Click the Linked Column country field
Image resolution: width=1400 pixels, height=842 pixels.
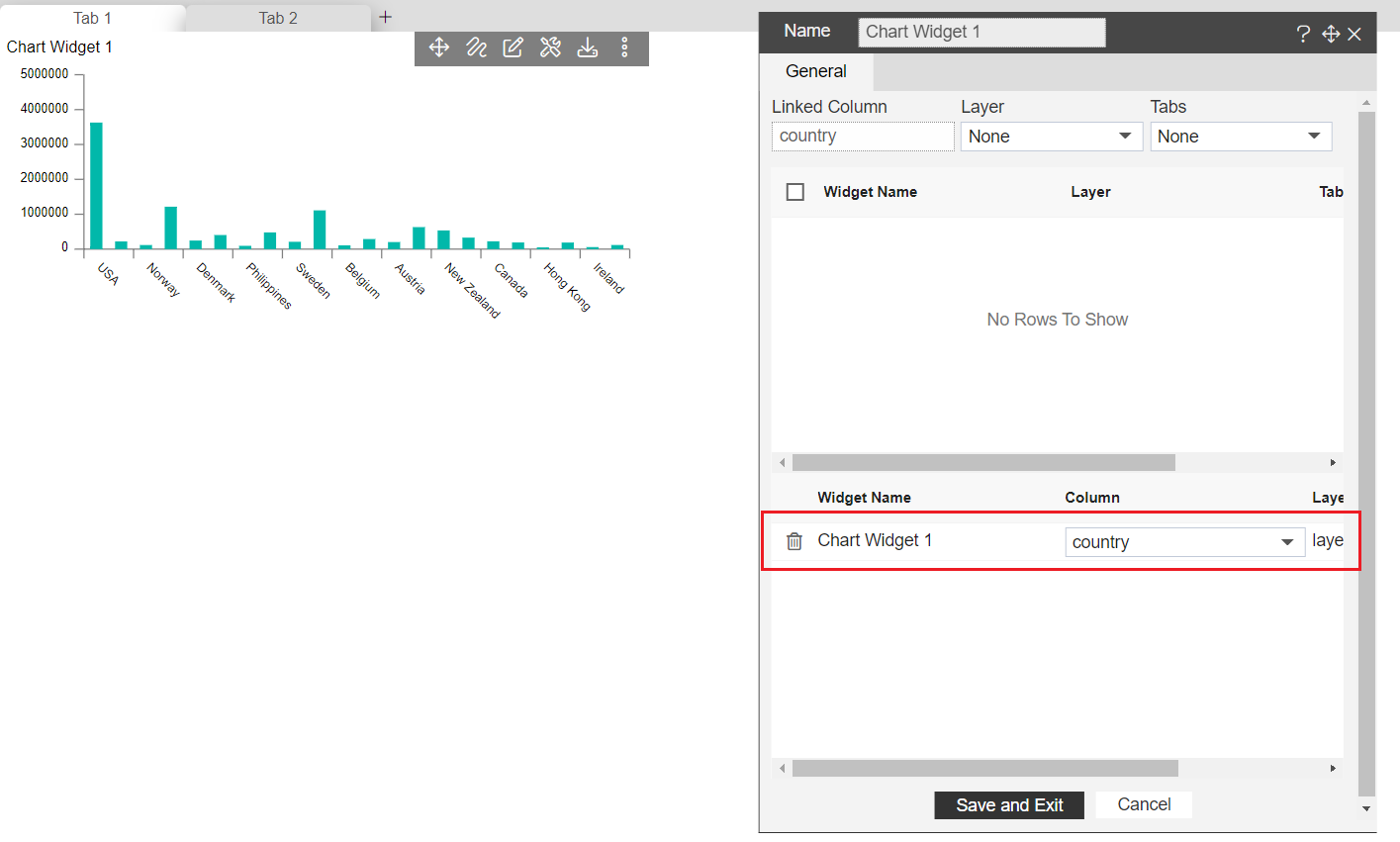(x=863, y=137)
